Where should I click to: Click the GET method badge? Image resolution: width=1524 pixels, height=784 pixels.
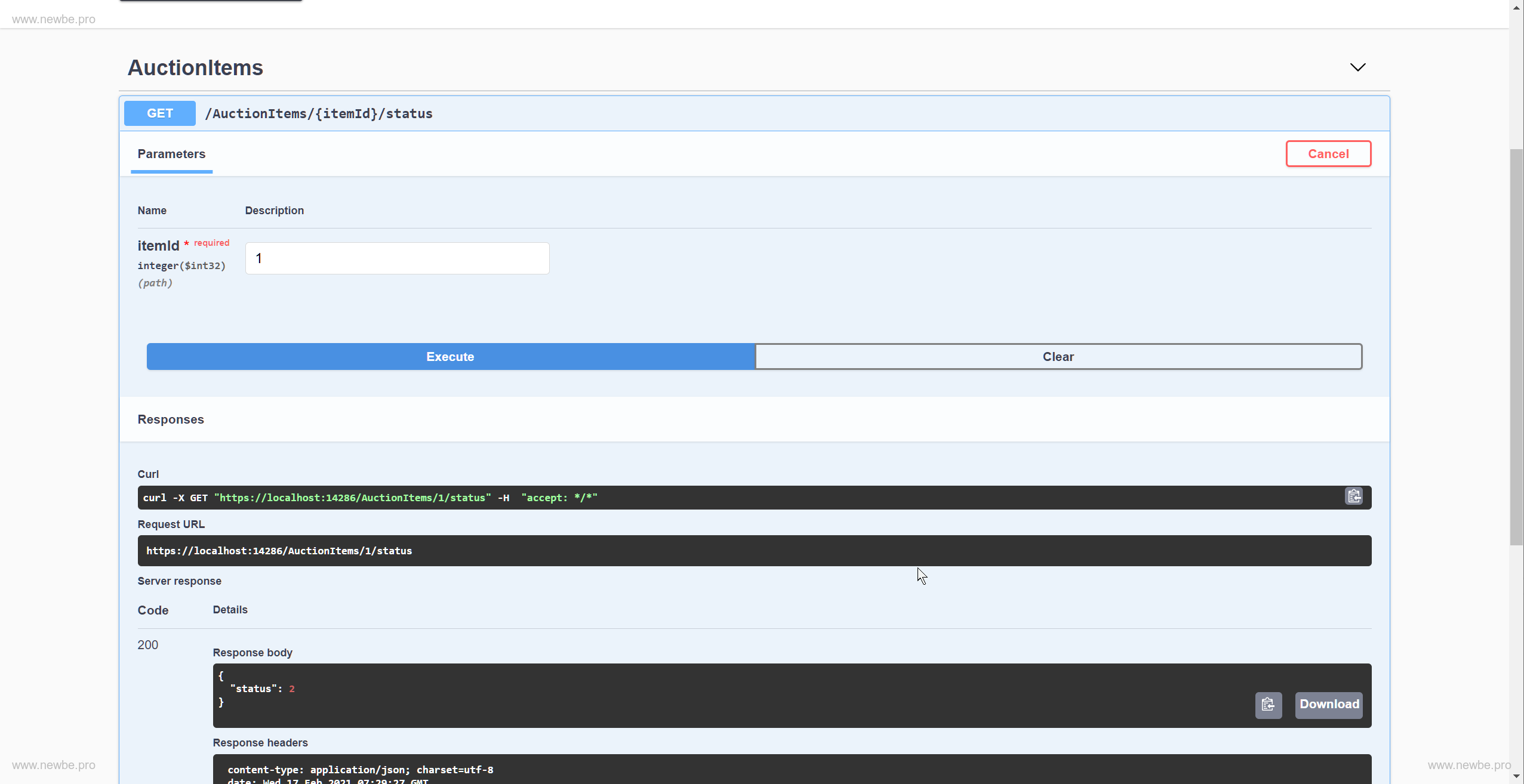tap(160, 113)
